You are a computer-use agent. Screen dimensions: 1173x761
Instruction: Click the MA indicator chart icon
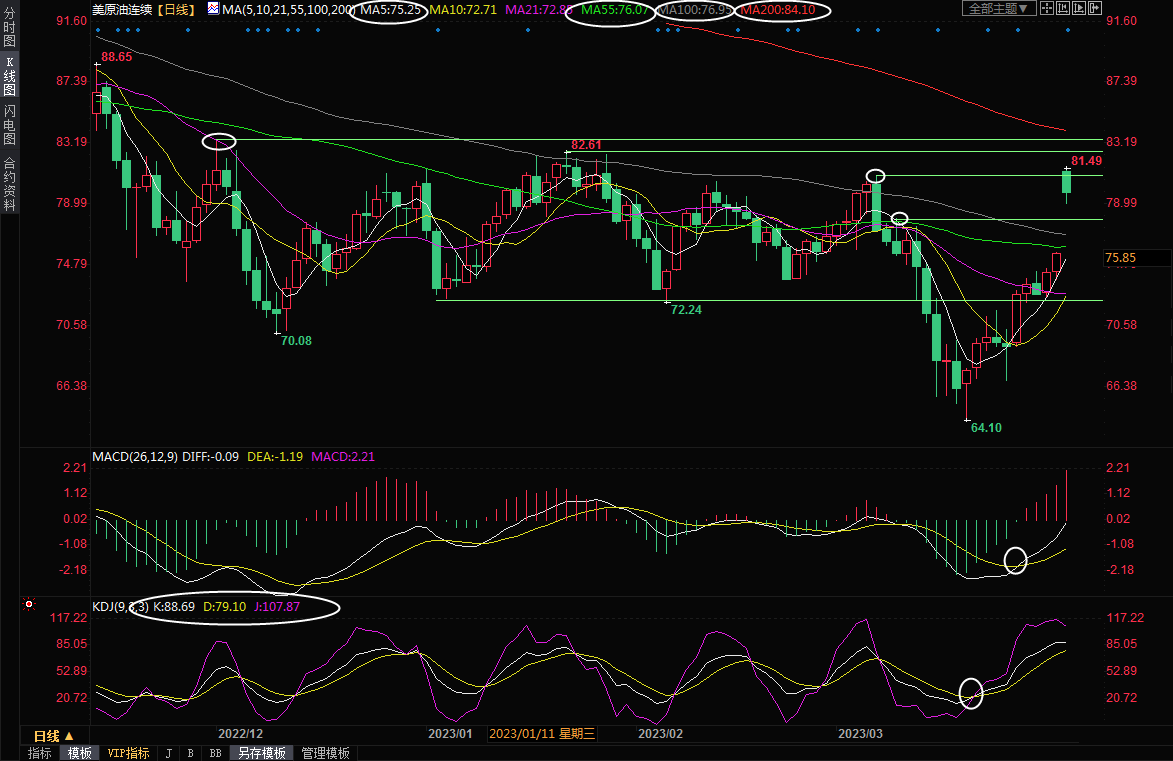[x=213, y=9]
